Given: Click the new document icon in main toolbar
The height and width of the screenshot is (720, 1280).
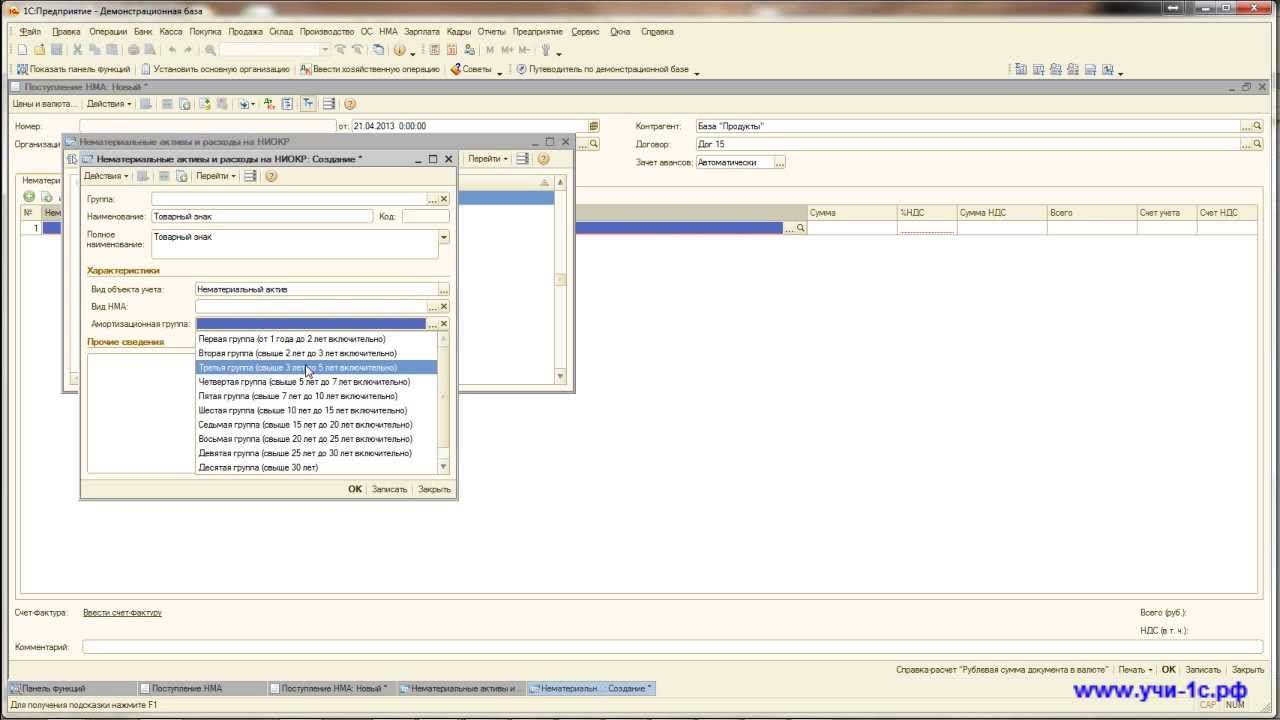Looking at the screenshot, I should (x=22, y=50).
